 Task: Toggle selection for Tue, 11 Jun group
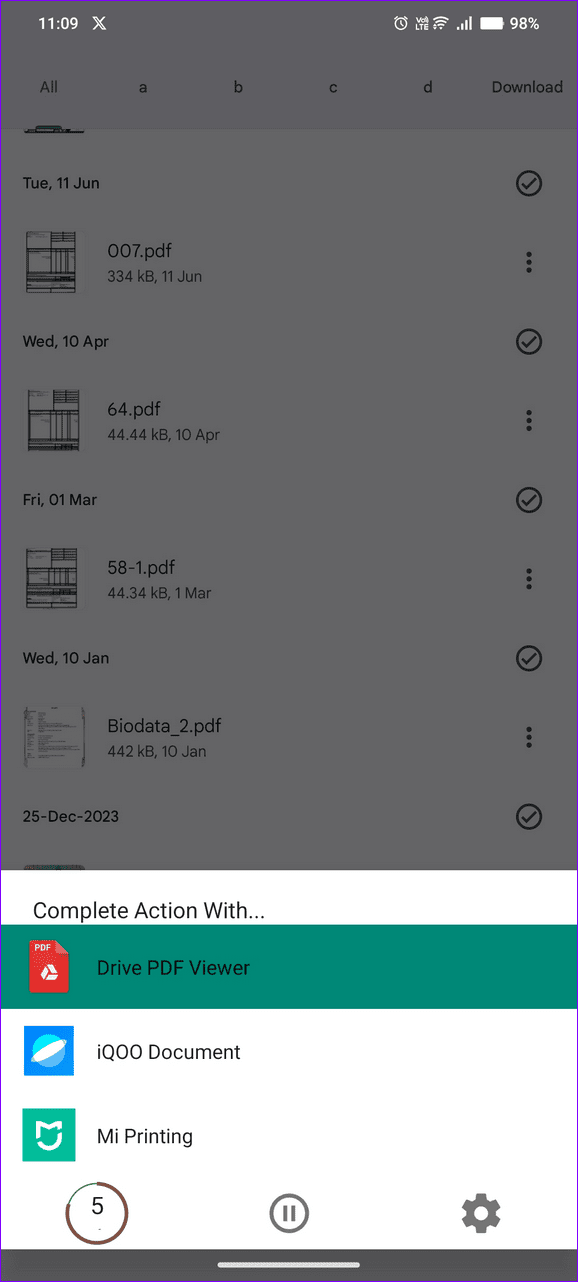(529, 183)
